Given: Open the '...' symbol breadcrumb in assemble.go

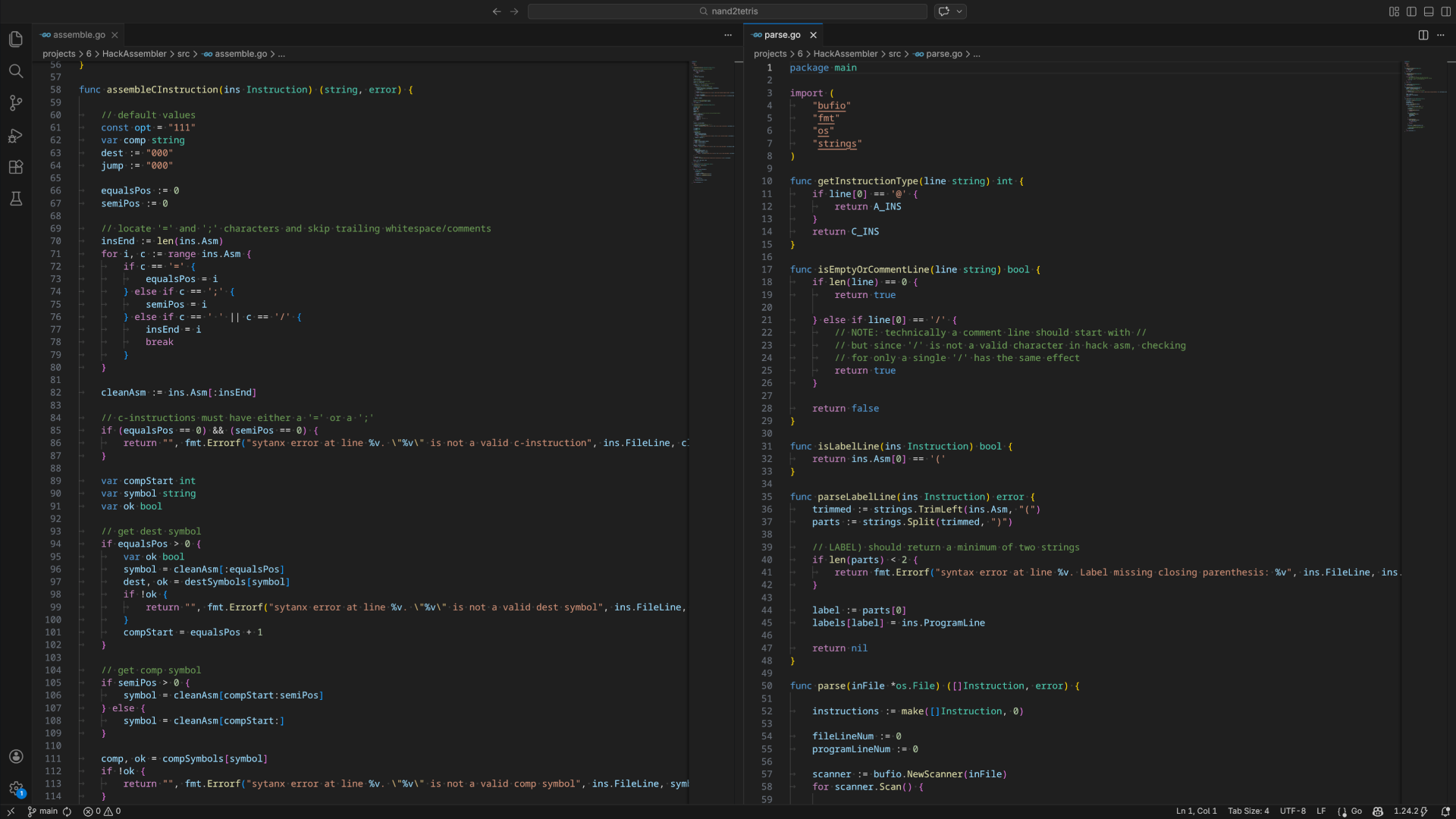Looking at the screenshot, I should [282, 54].
